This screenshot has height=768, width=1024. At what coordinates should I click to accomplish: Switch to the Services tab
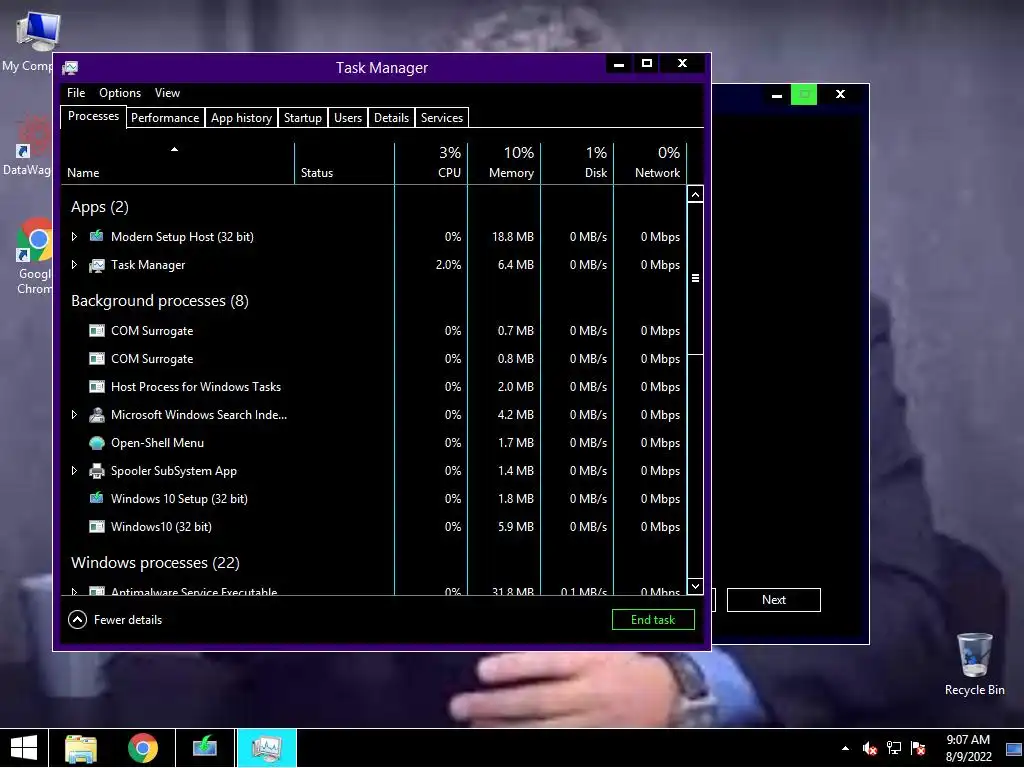pos(441,118)
